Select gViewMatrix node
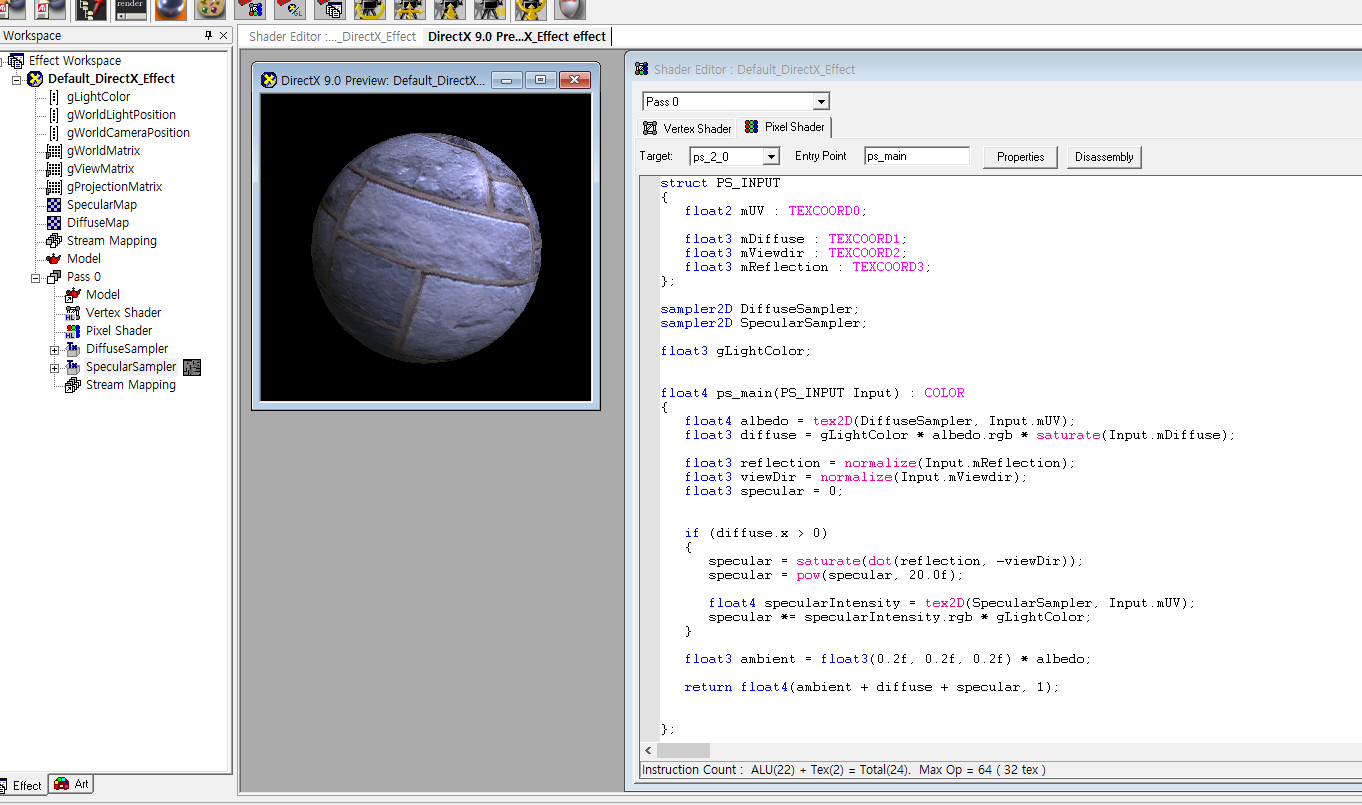This screenshot has width=1362, height=805. [x=100, y=169]
